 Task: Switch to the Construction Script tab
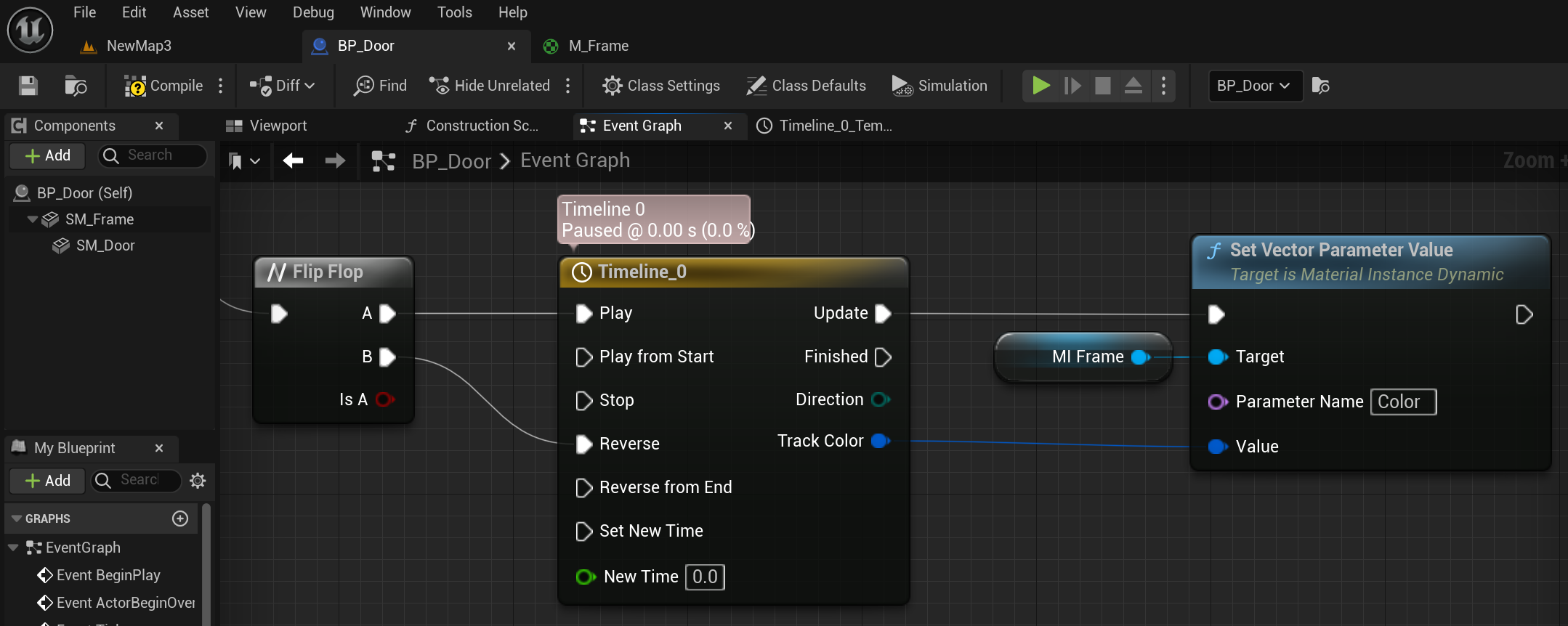472,126
